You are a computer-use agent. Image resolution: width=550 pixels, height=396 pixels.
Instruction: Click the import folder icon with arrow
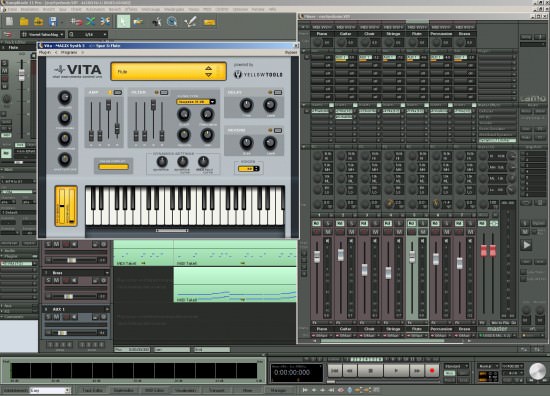coord(38,22)
